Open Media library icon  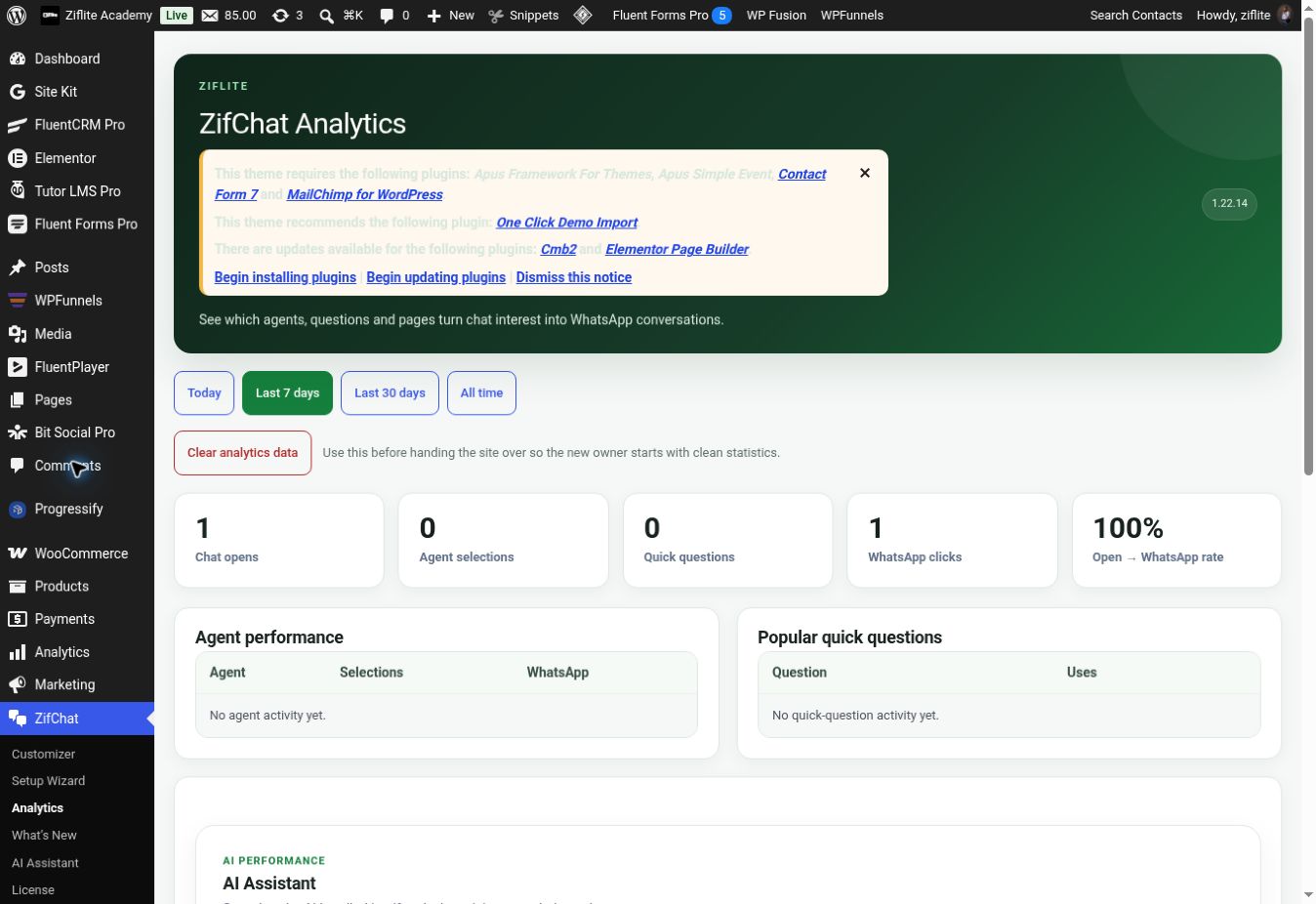(x=17, y=334)
